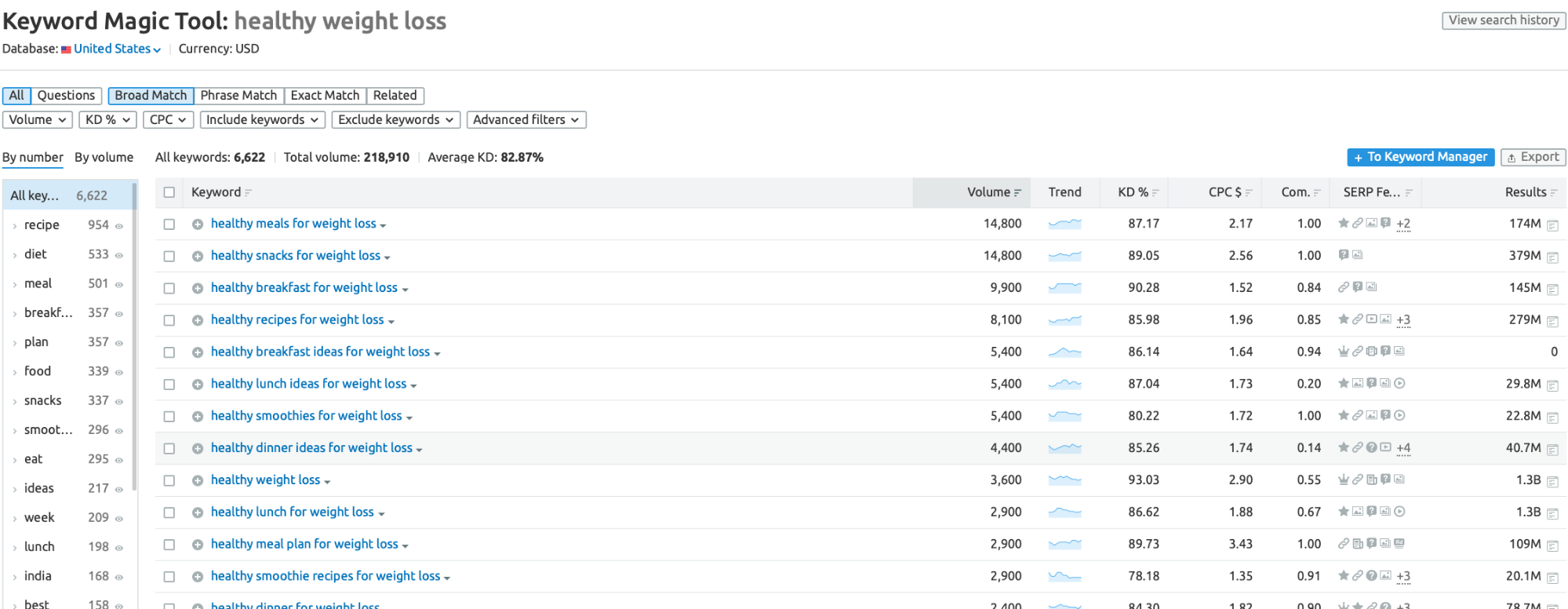Check the healthy breakfast for weight loss row
Image resolution: width=1568 pixels, height=609 pixels.
point(169,288)
